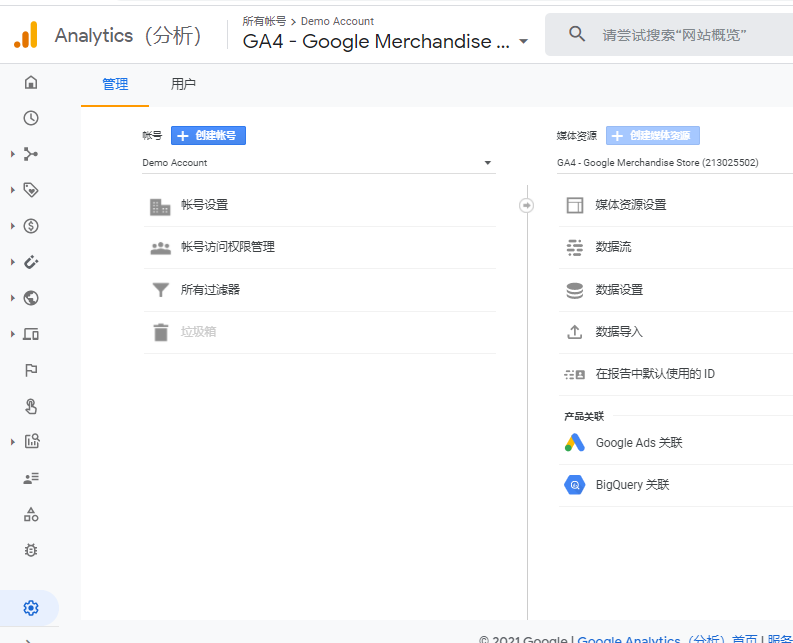Expand the Acquisition sidebar section arrow
The height and width of the screenshot is (643, 793).
pyautogui.click(x=13, y=154)
